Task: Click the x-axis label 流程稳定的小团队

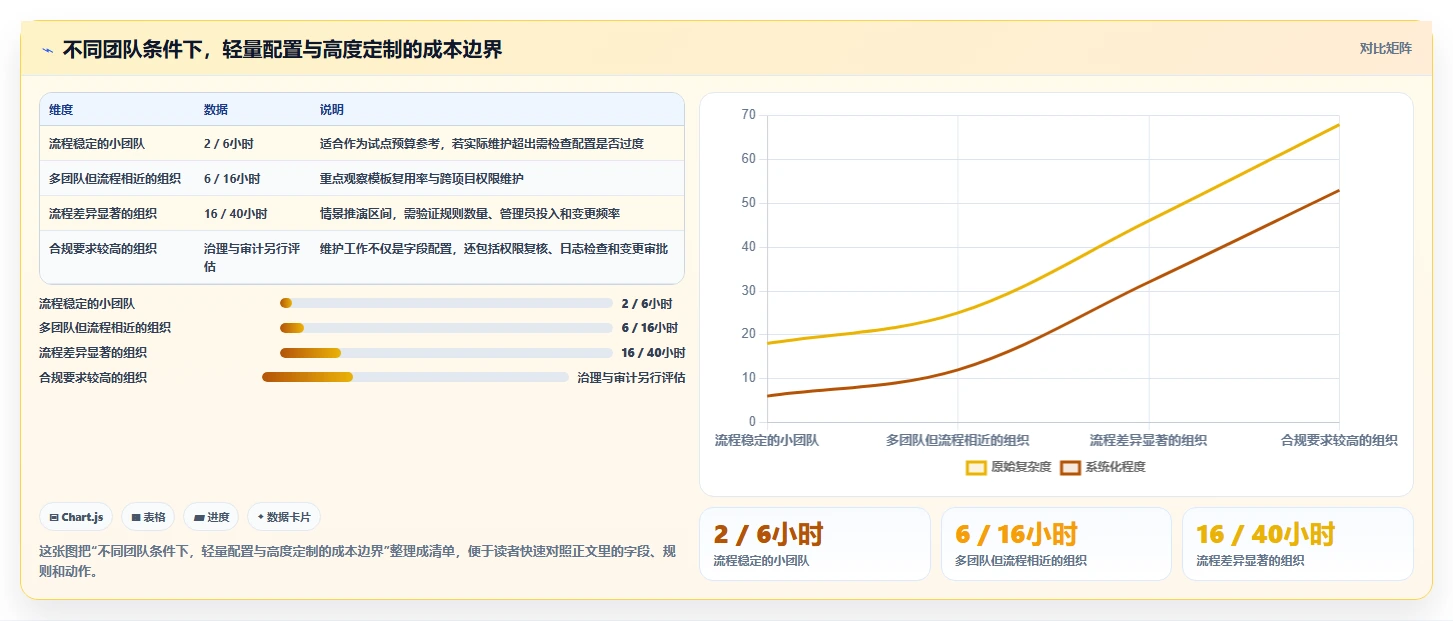Action: click(x=767, y=440)
